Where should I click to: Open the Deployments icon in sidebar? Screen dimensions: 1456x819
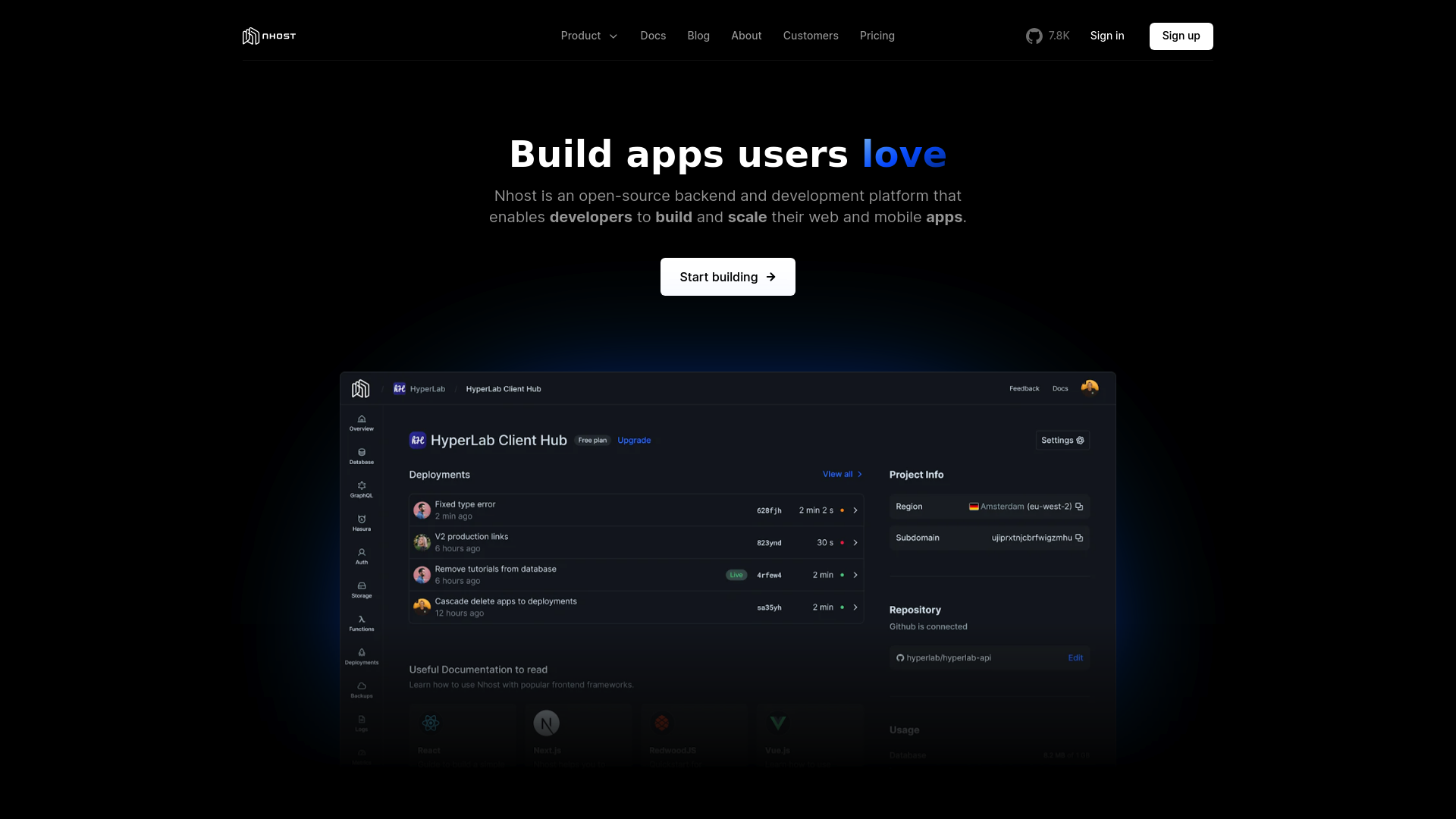click(x=362, y=653)
